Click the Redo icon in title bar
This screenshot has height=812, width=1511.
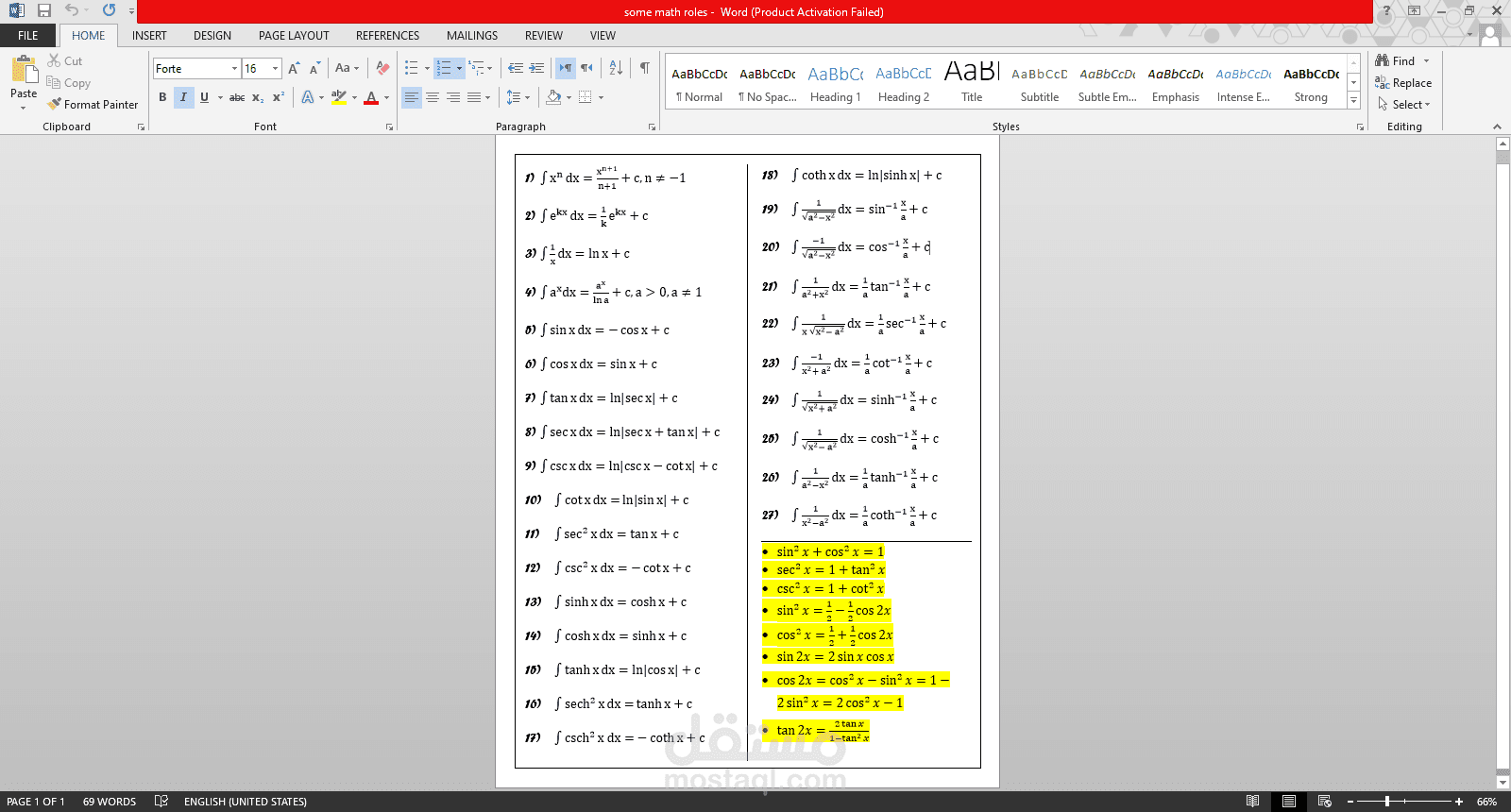(109, 10)
